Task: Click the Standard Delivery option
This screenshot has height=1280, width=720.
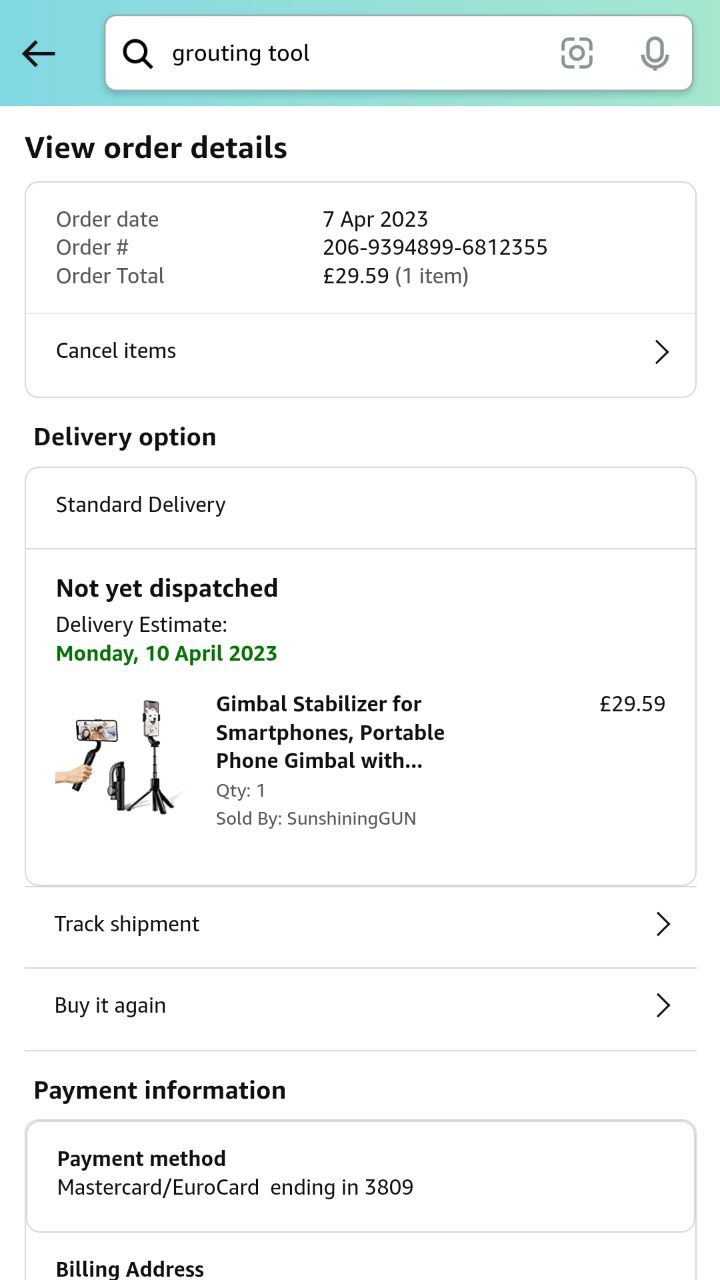Action: click(141, 505)
